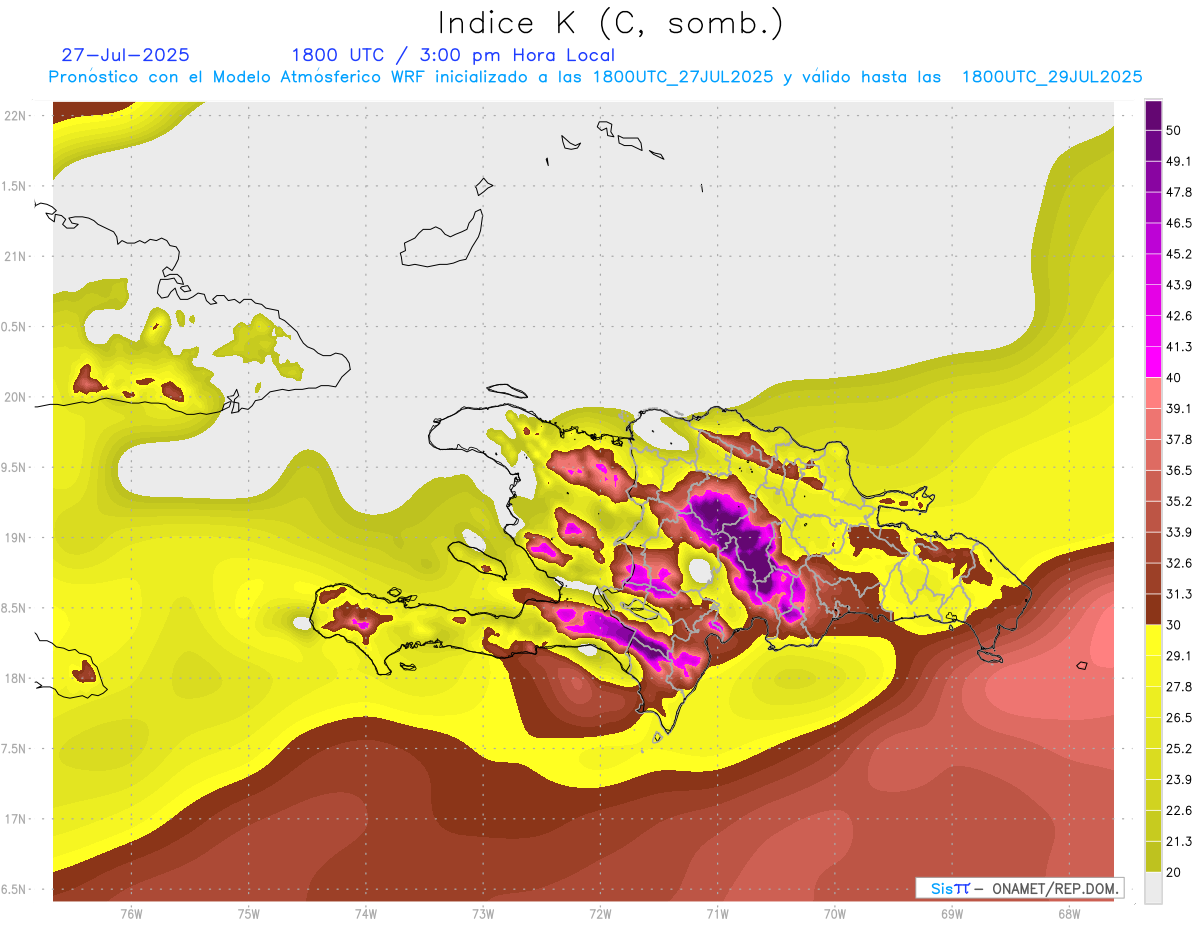Select the bright yellow segment between 29.1 and 30

coord(1154,640)
